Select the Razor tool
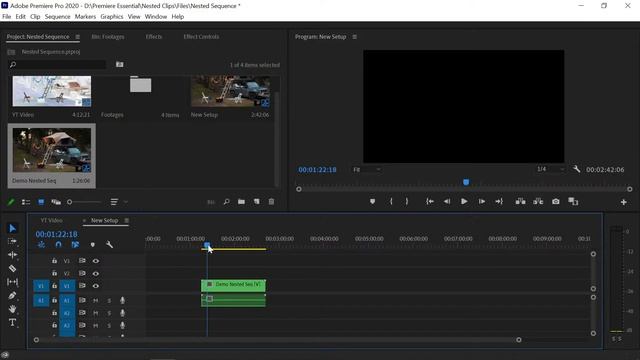 pyautogui.click(x=13, y=268)
